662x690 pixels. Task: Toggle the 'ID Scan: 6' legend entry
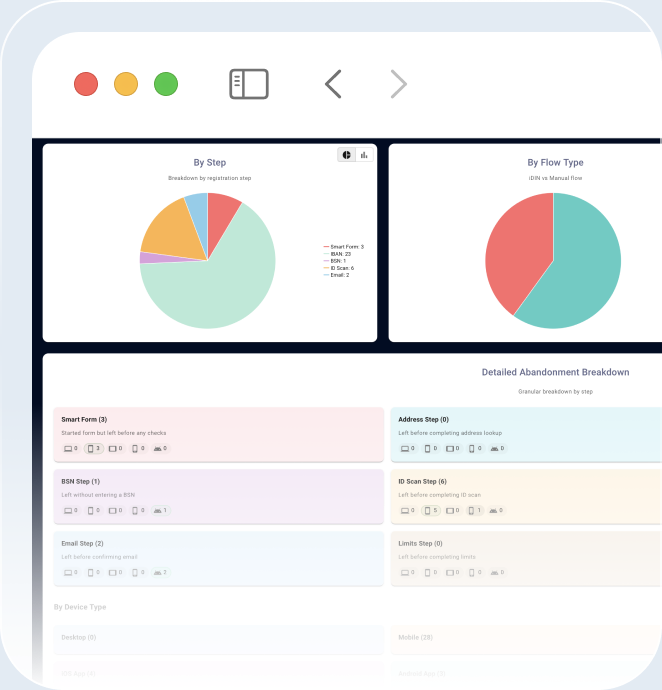(338, 268)
